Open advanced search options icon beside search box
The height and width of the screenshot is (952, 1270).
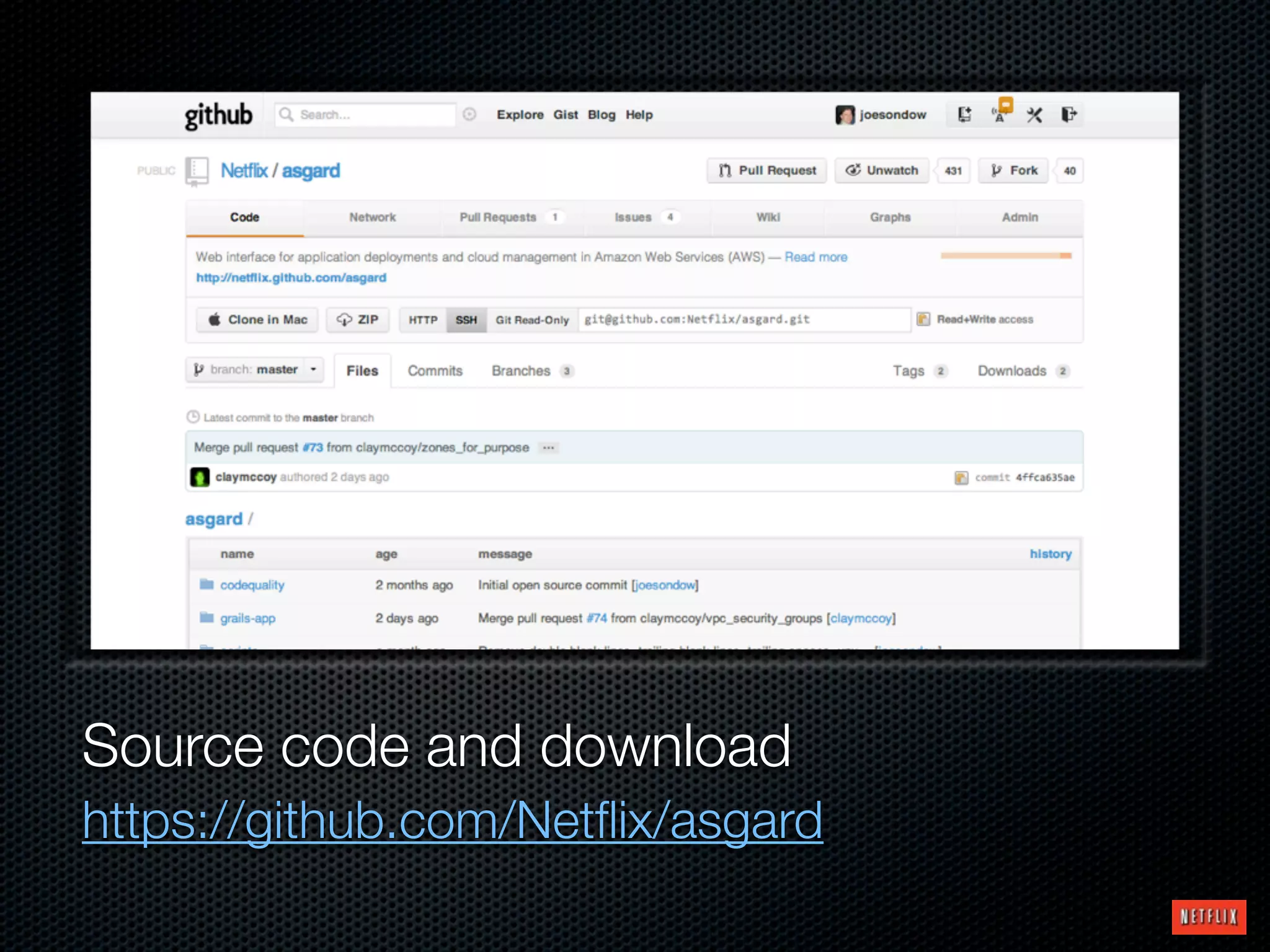(x=469, y=115)
